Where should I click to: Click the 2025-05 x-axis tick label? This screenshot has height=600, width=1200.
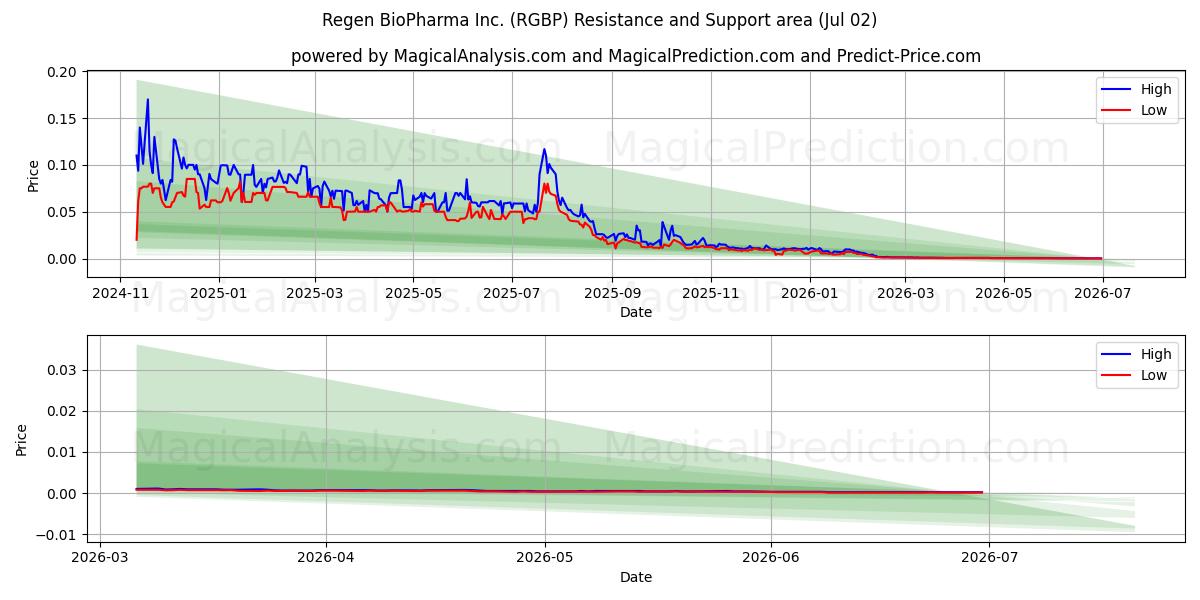(413, 294)
